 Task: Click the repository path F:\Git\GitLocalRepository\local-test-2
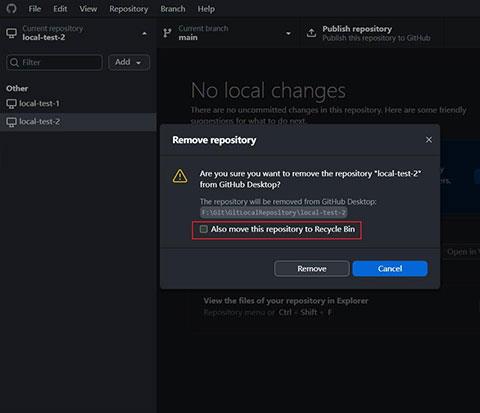click(x=274, y=212)
